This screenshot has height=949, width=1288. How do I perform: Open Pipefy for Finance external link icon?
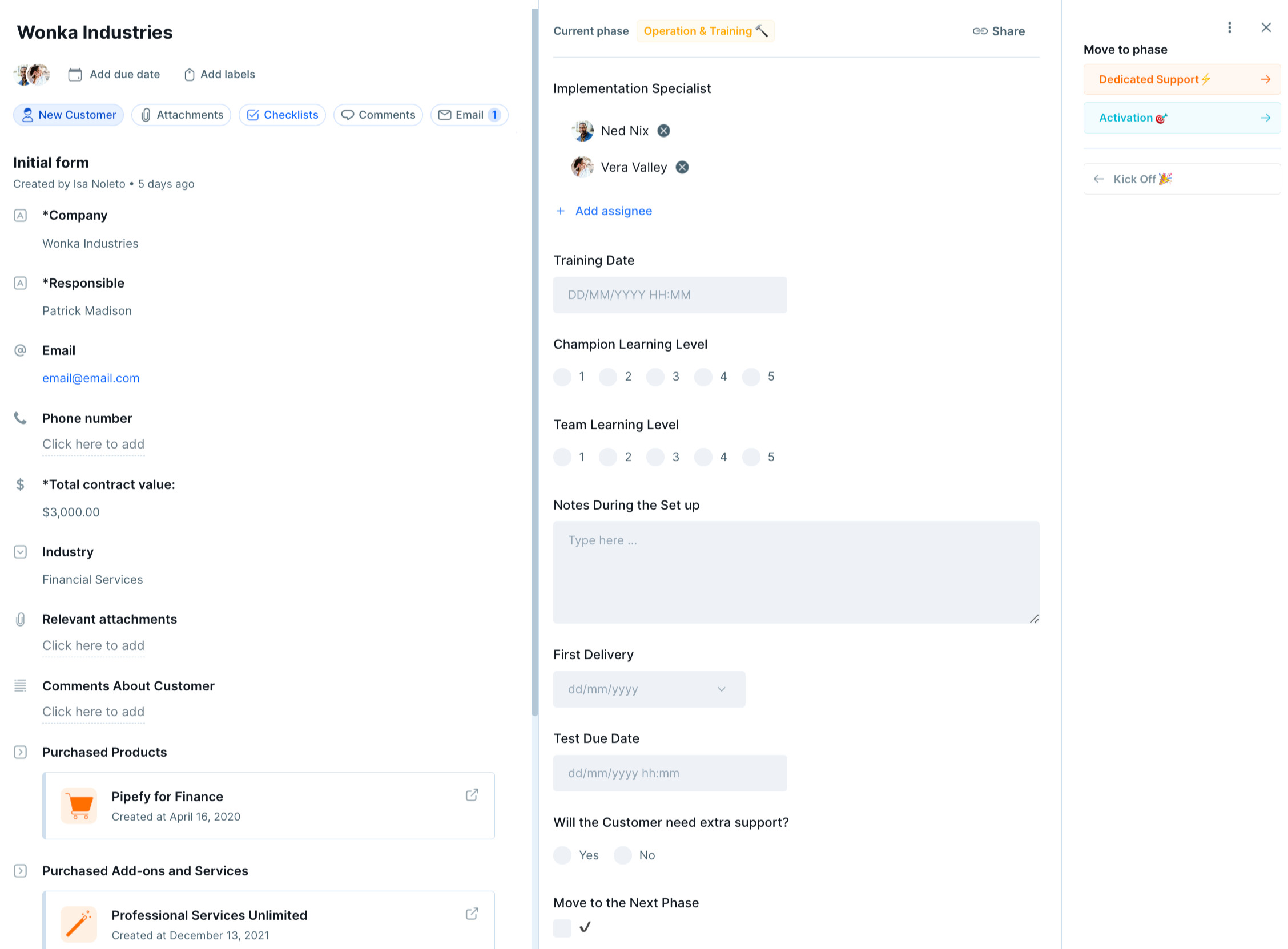click(472, 795)
